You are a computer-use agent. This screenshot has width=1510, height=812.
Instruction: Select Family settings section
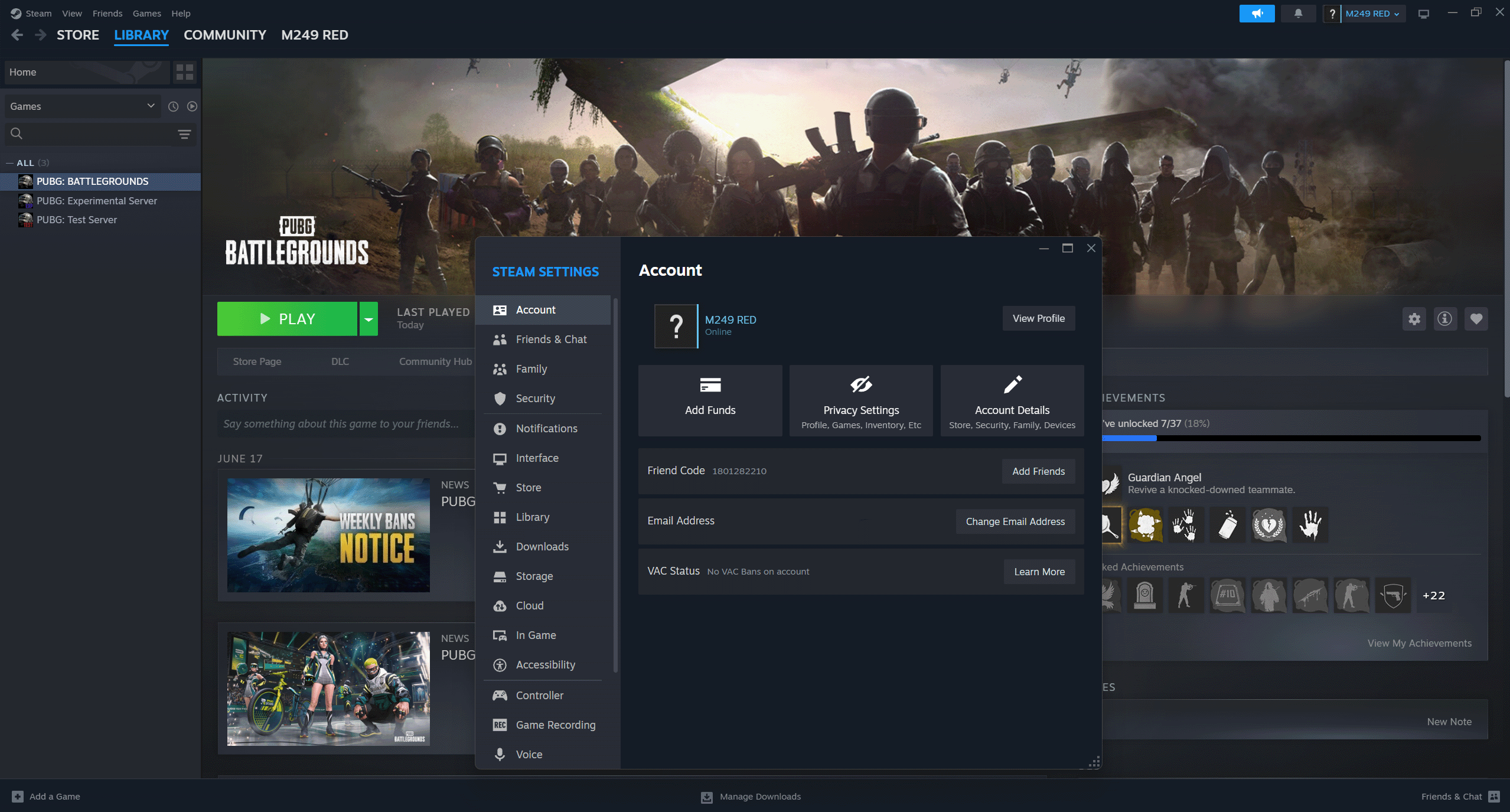pyautogui.click(x=543, y=369)
